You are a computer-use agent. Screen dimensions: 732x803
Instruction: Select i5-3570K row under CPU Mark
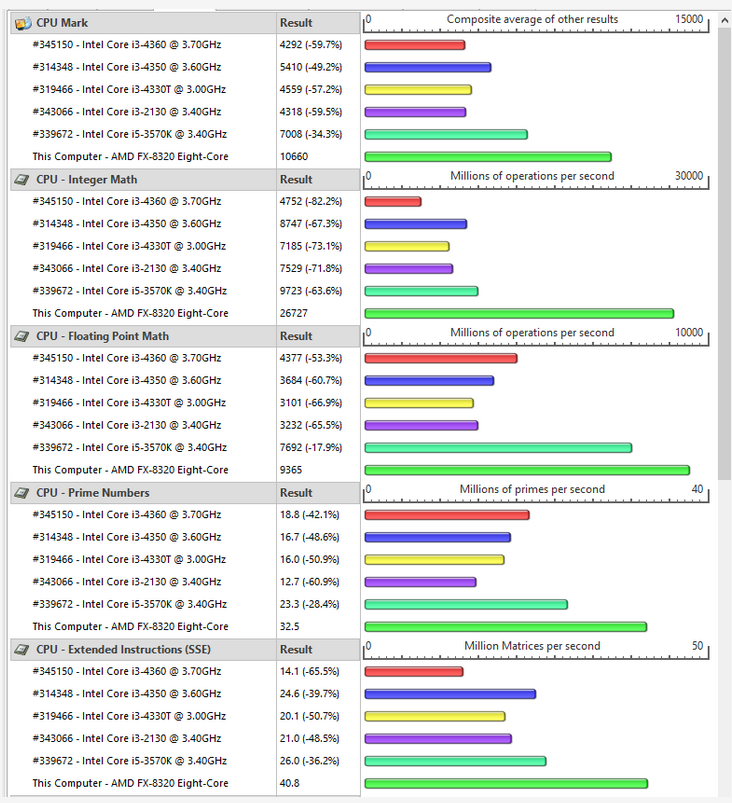pos(185,135)
